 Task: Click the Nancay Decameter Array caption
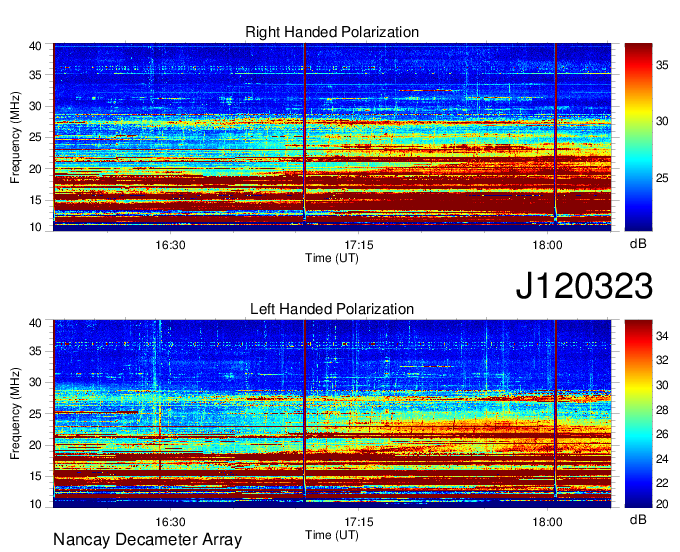coord(147,540)
